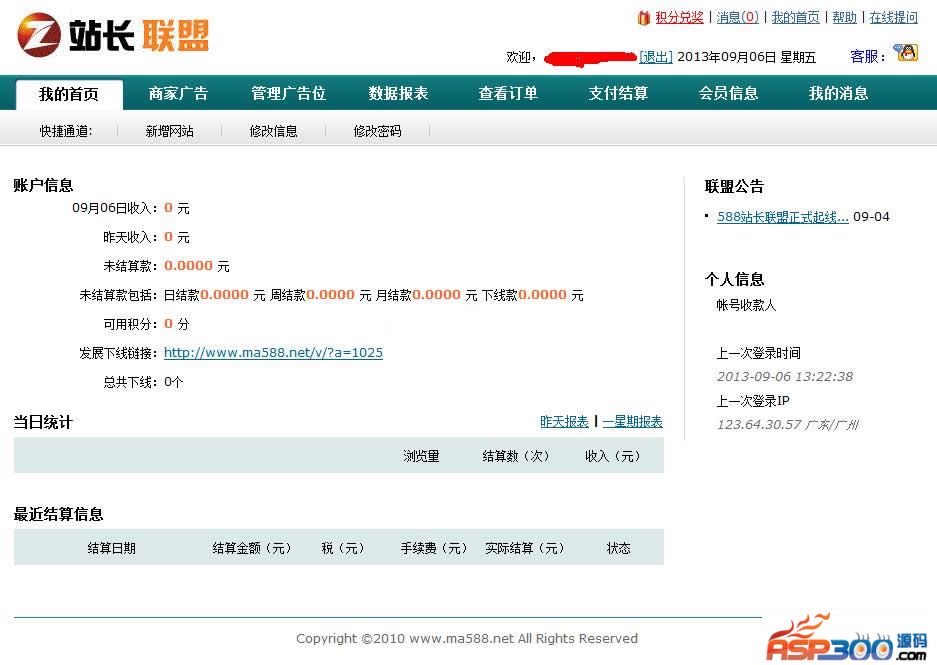Viewport: 937px width, 665px height.
Task: Open the 帮助 link
Action: coord(844,17)
